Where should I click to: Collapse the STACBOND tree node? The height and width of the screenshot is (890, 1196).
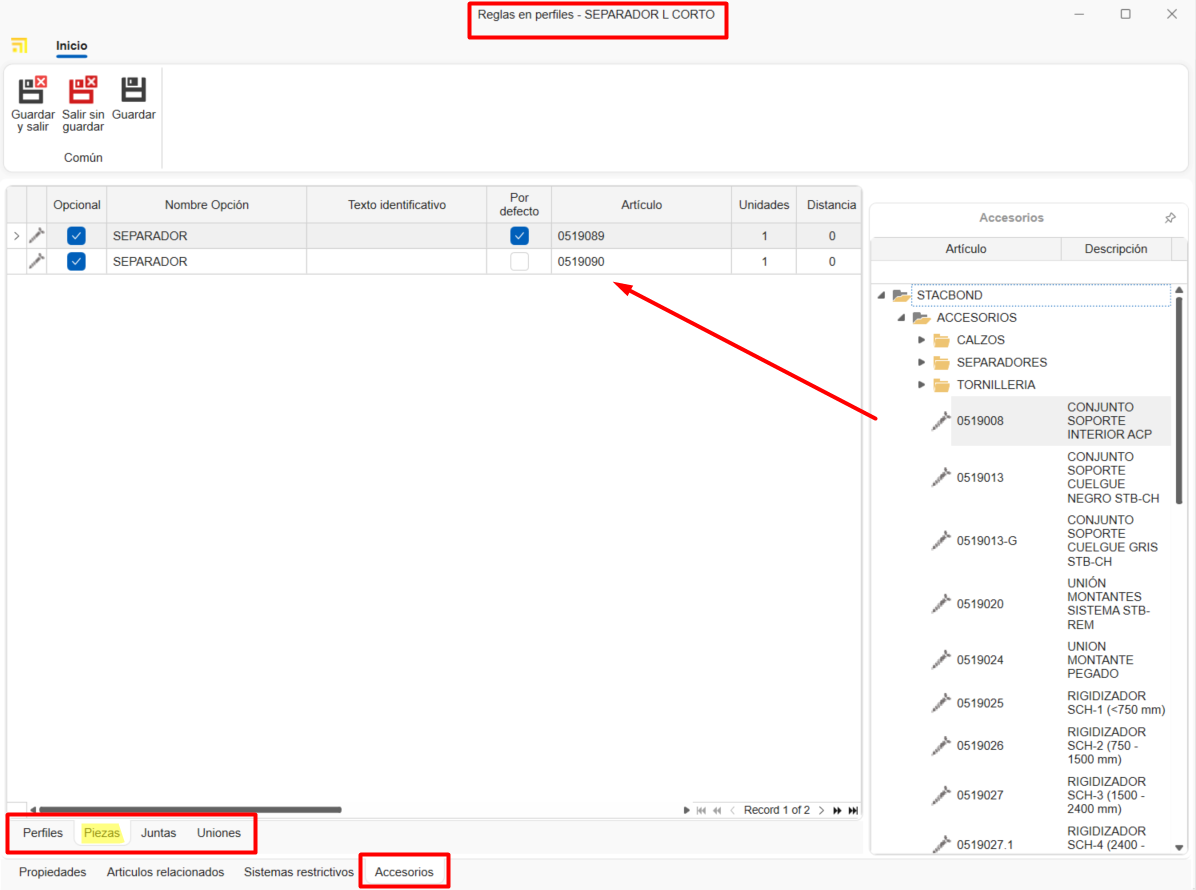(881, 296)
